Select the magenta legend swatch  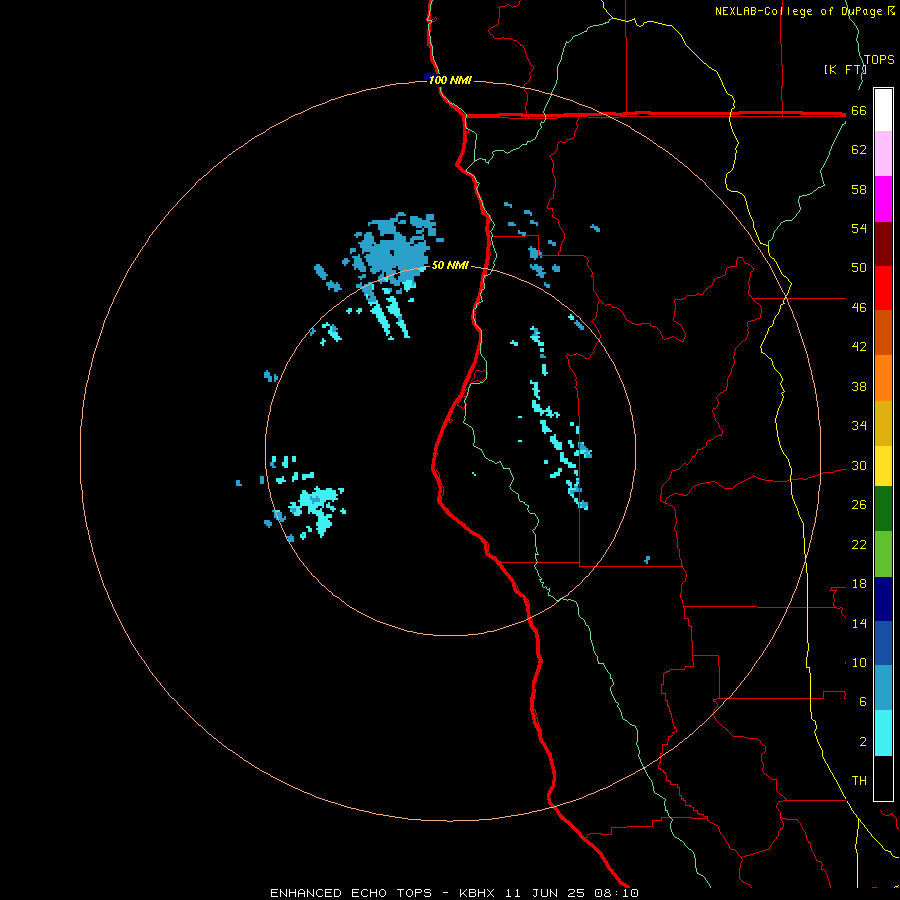(x=883, y=199)
